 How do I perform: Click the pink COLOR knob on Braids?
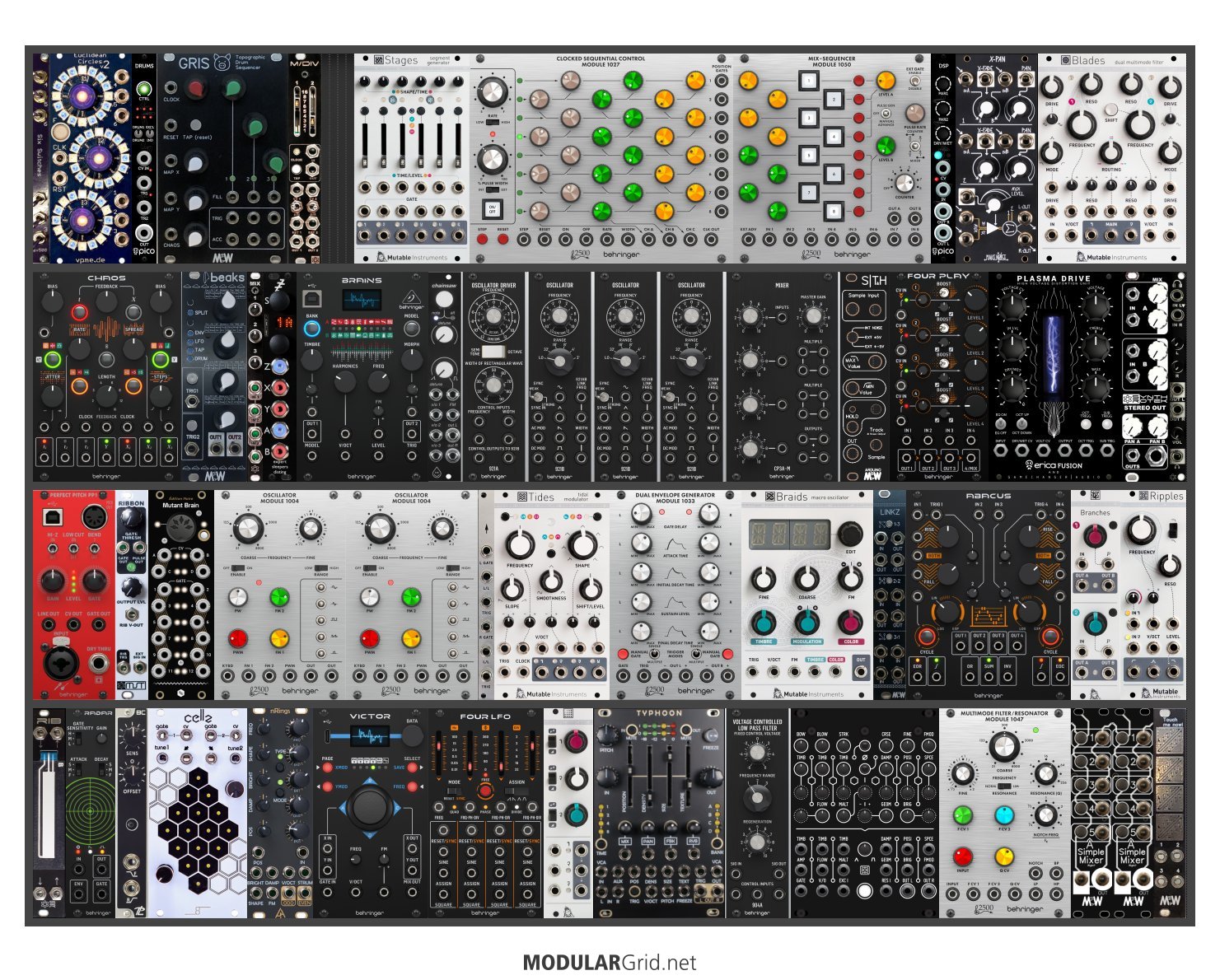pos(850,623)
